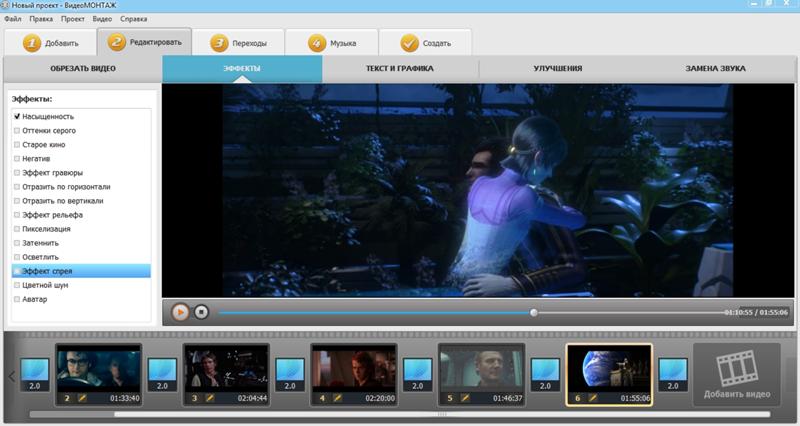The height and width of the screenshot is (426, 800).
Task: Select transition icon between clips 5 and 6
Action: pos(545,374)
